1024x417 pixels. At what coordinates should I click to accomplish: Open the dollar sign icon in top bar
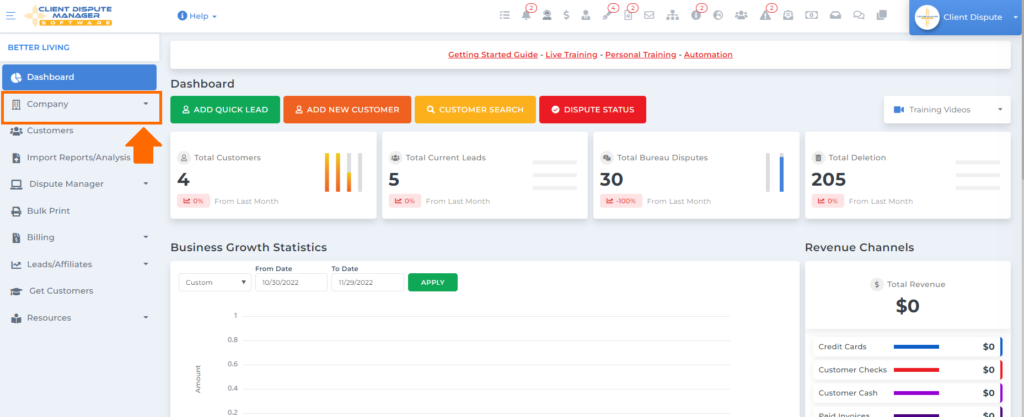(566, 16)
